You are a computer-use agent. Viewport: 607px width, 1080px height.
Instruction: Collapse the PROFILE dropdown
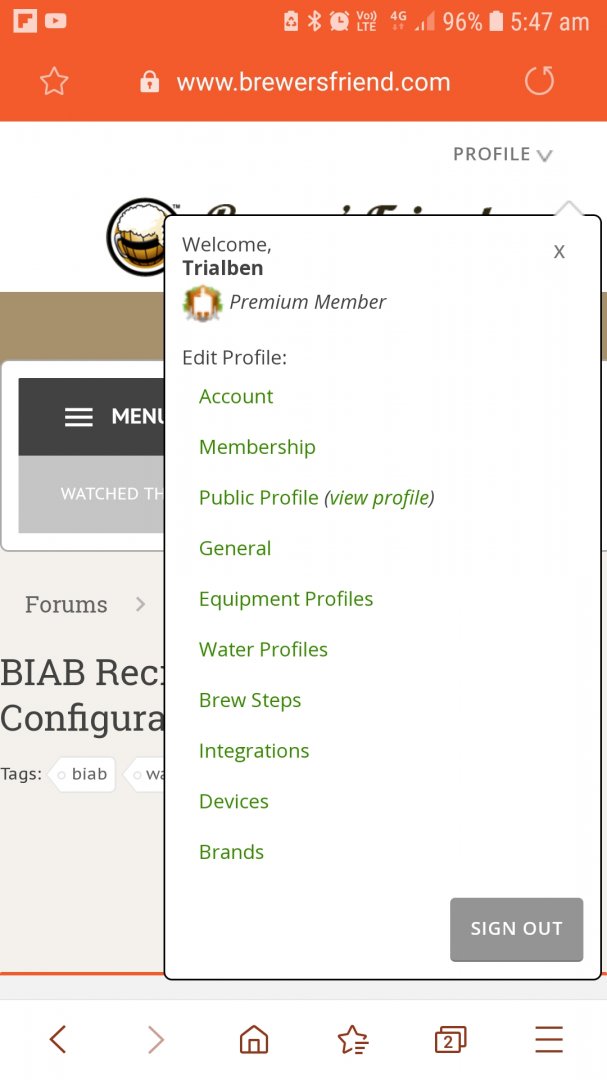click(502, 154)
